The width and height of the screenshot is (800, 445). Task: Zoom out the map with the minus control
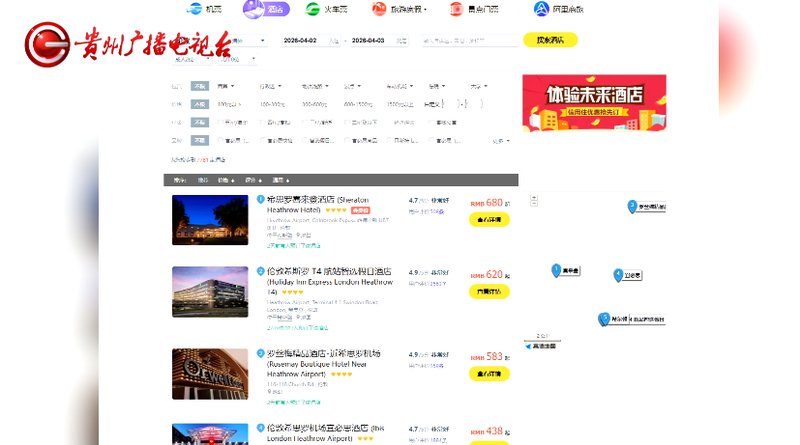tap(534, 203)
